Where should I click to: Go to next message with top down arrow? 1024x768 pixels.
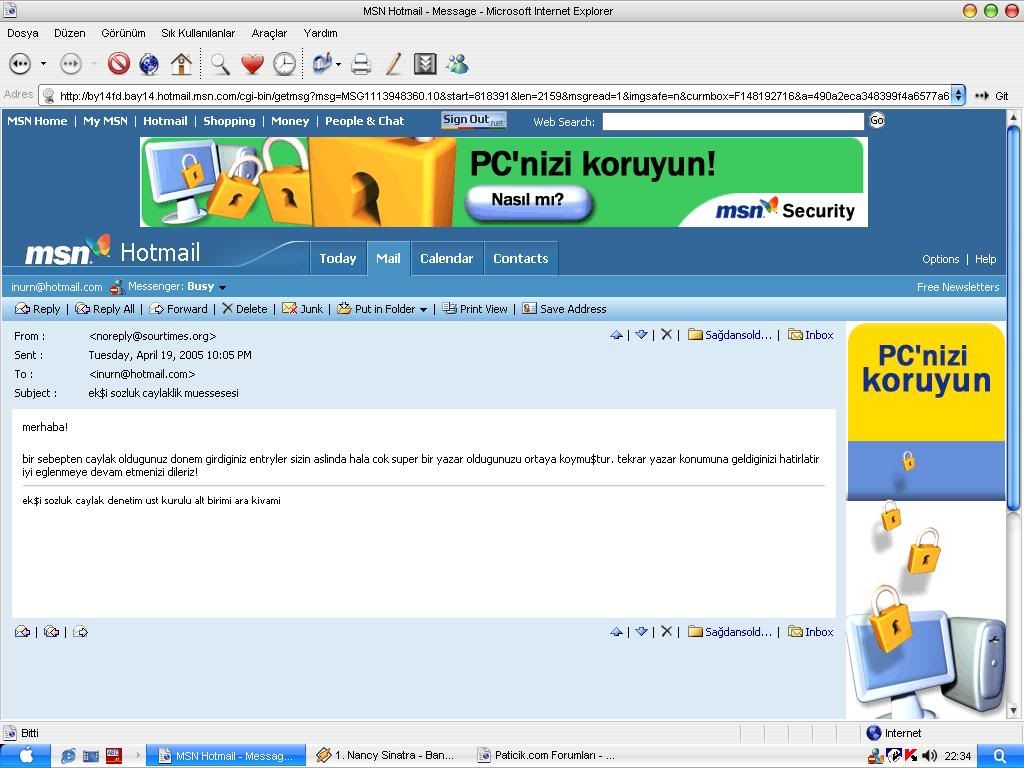(x=641, y=335)
